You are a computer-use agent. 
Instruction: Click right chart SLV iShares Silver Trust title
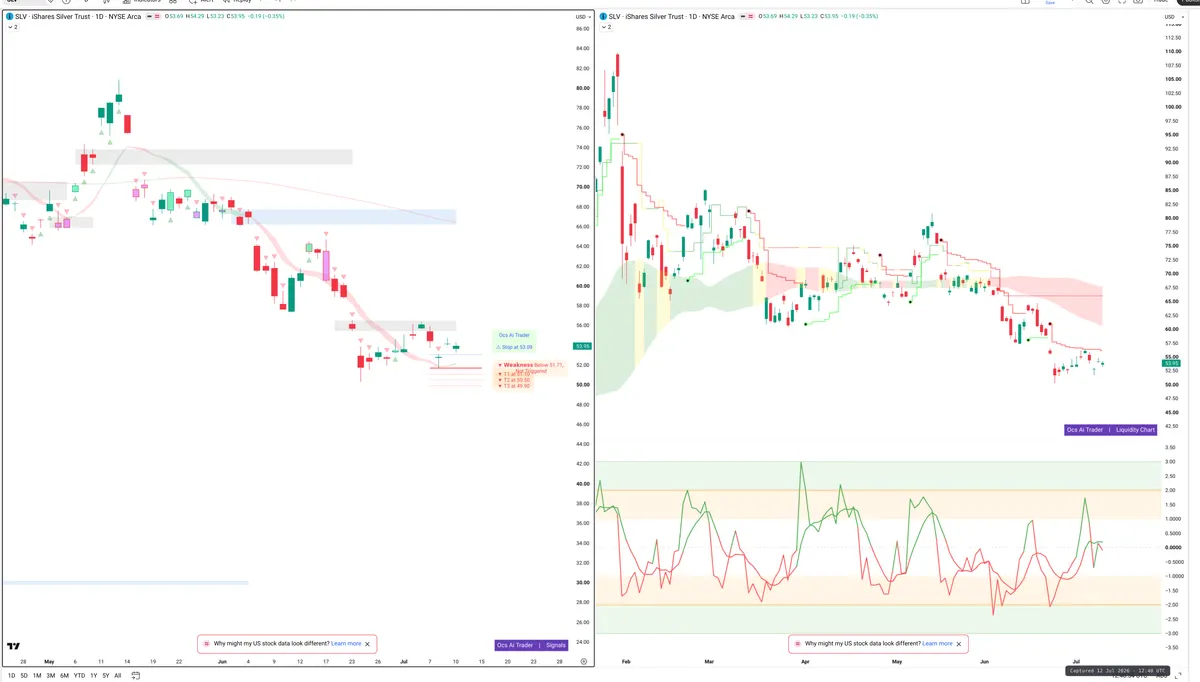pyautogui.click(x=670, y=17)
